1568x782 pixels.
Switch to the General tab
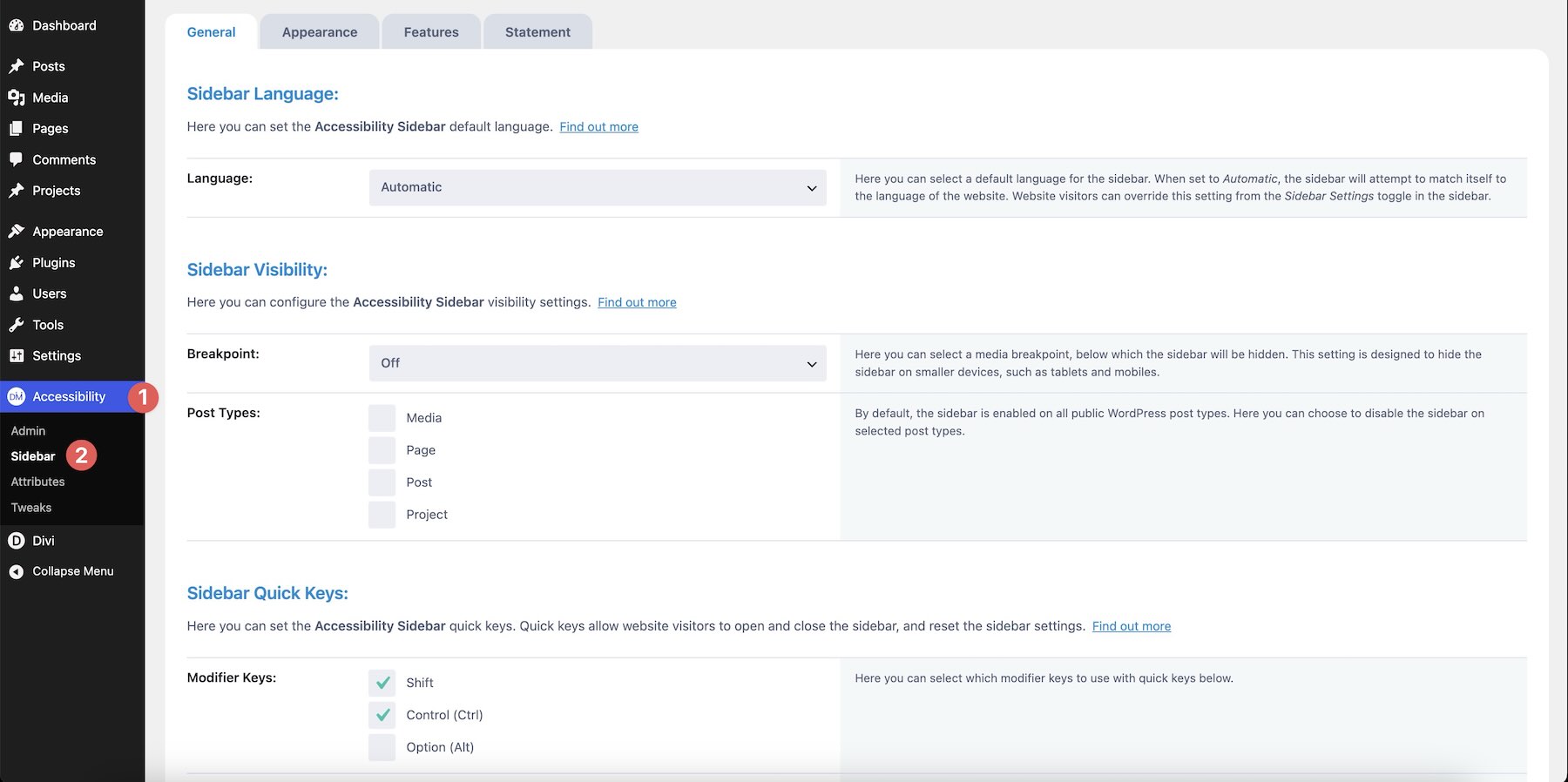tap(212, 32)
